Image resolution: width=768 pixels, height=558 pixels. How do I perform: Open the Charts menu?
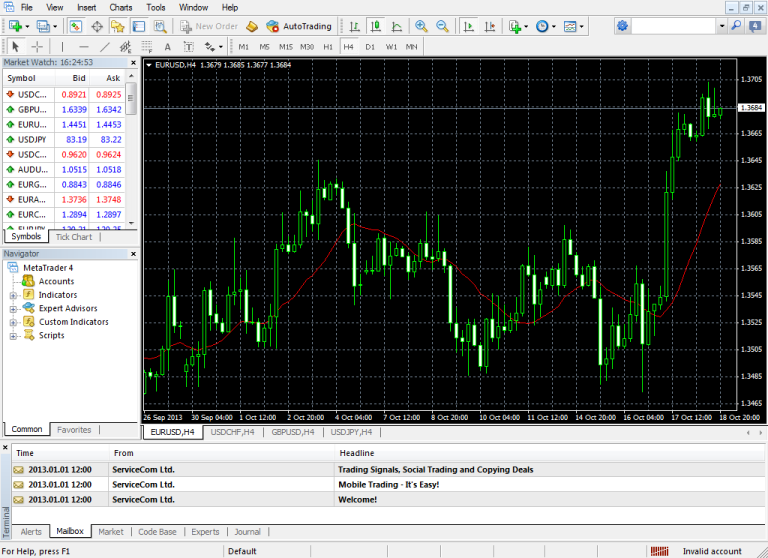(120, 7)
